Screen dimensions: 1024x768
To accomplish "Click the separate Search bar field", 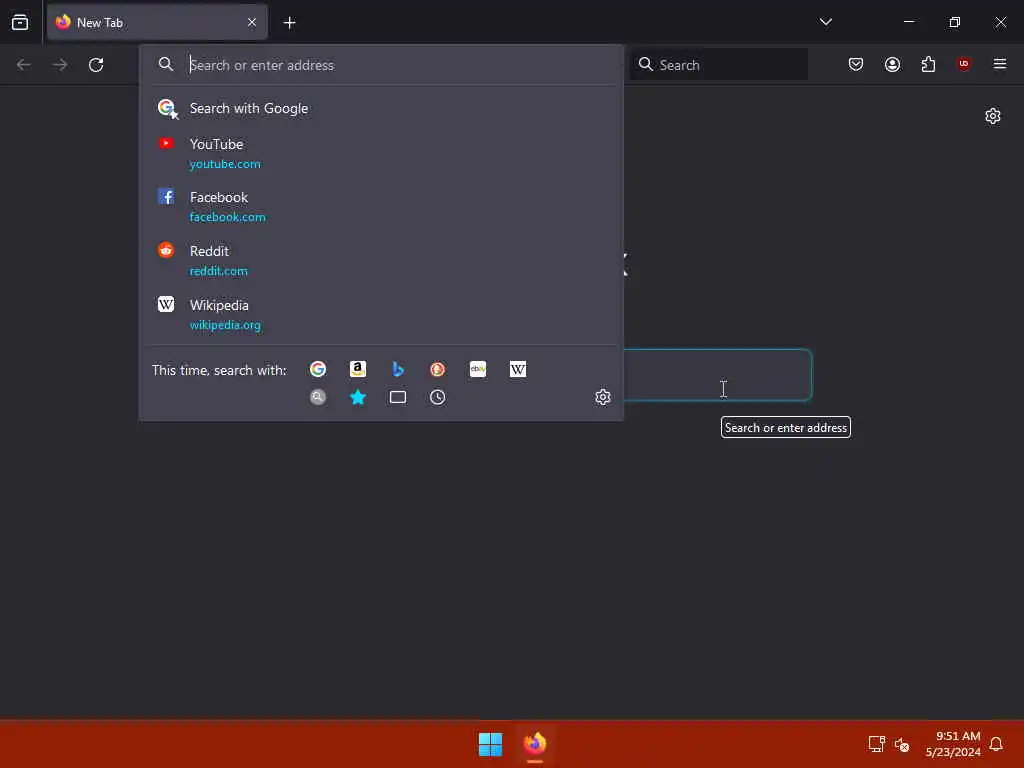I will point(719,65).
